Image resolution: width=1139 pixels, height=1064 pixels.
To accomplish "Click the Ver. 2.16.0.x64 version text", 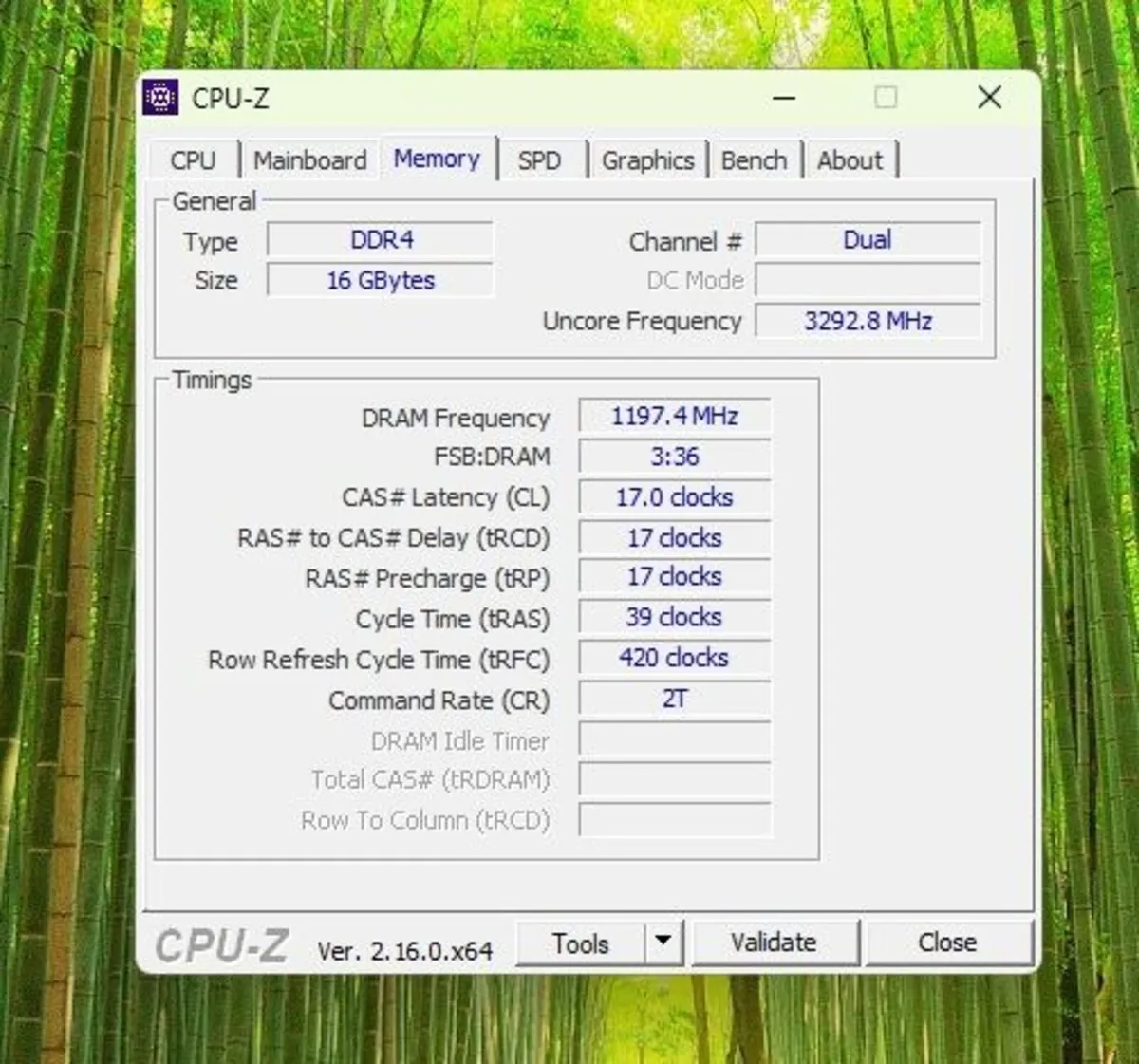I will (x=405, y=951).
